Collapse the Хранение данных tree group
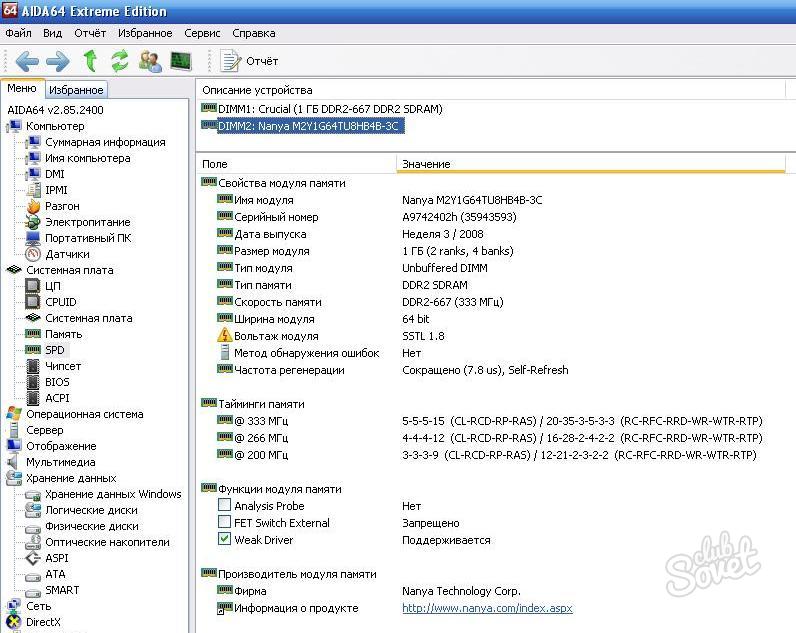 tap(71, 478)
